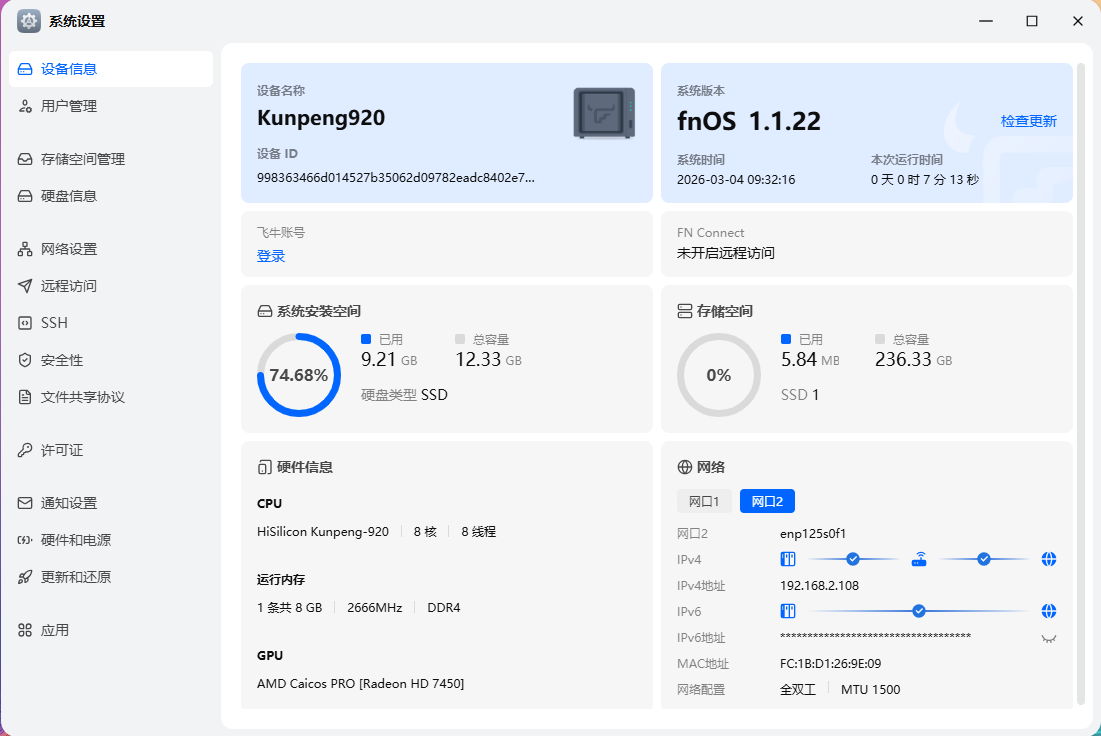
Task: Click the NAS device image
Action: tap(604, 113)
